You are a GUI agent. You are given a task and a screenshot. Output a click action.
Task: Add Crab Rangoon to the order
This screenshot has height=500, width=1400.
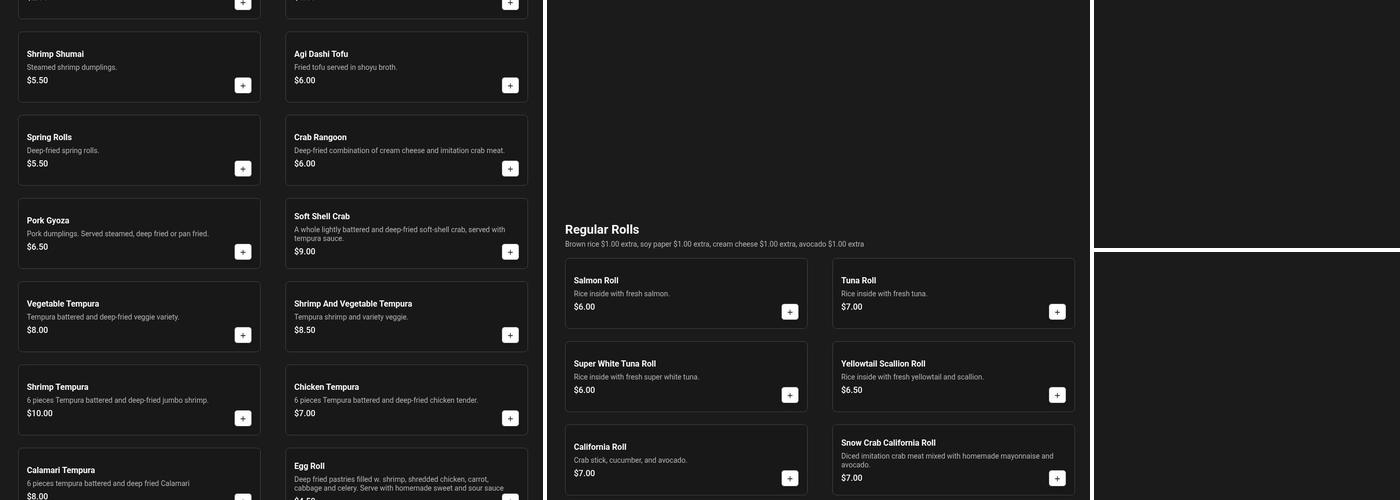[x=510, y=168]
